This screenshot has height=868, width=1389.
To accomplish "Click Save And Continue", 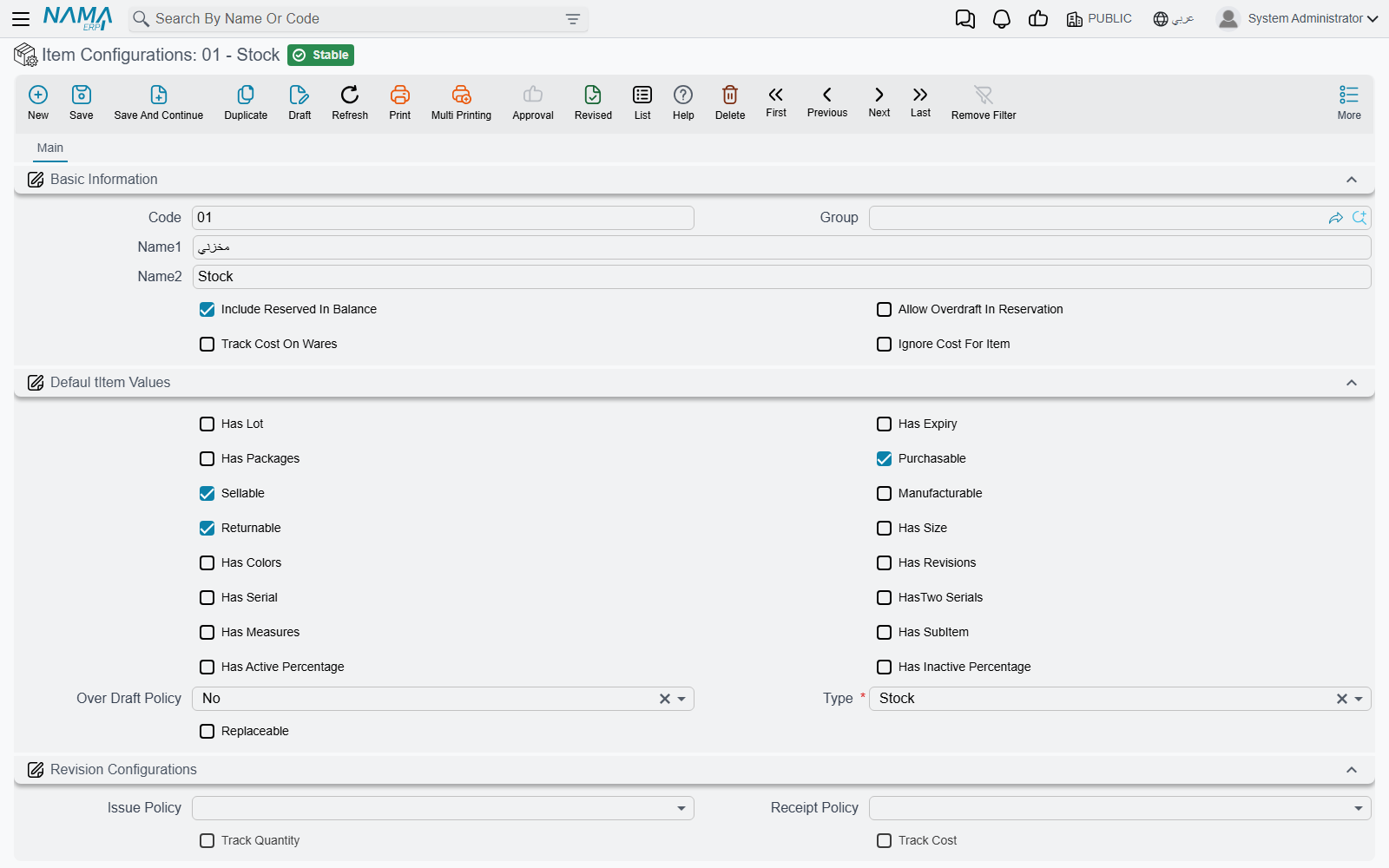I will coord(159,102).
